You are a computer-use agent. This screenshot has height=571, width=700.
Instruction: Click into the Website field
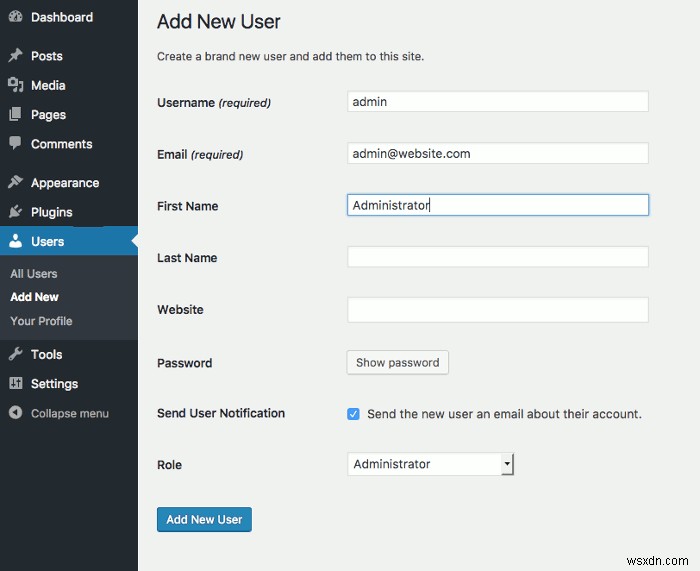pyautogui.click(x=498, y=309)
